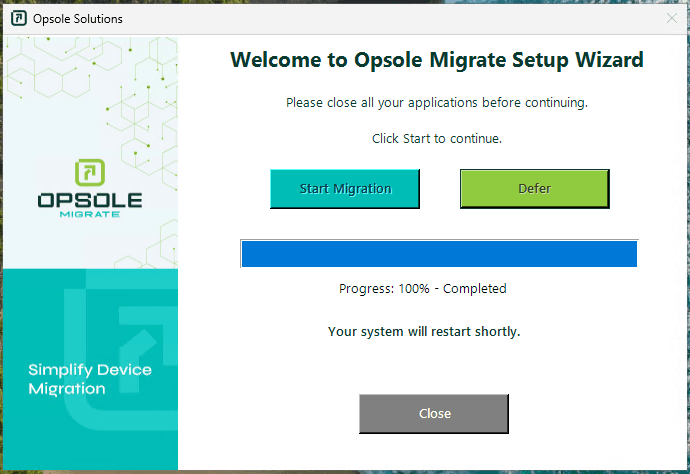Click the 'Welcome to Opsole Migrate Setup Wizard' heading
The height and width of the screenshot is (474, 690).
pyautogui.click(x=437, y=60)
